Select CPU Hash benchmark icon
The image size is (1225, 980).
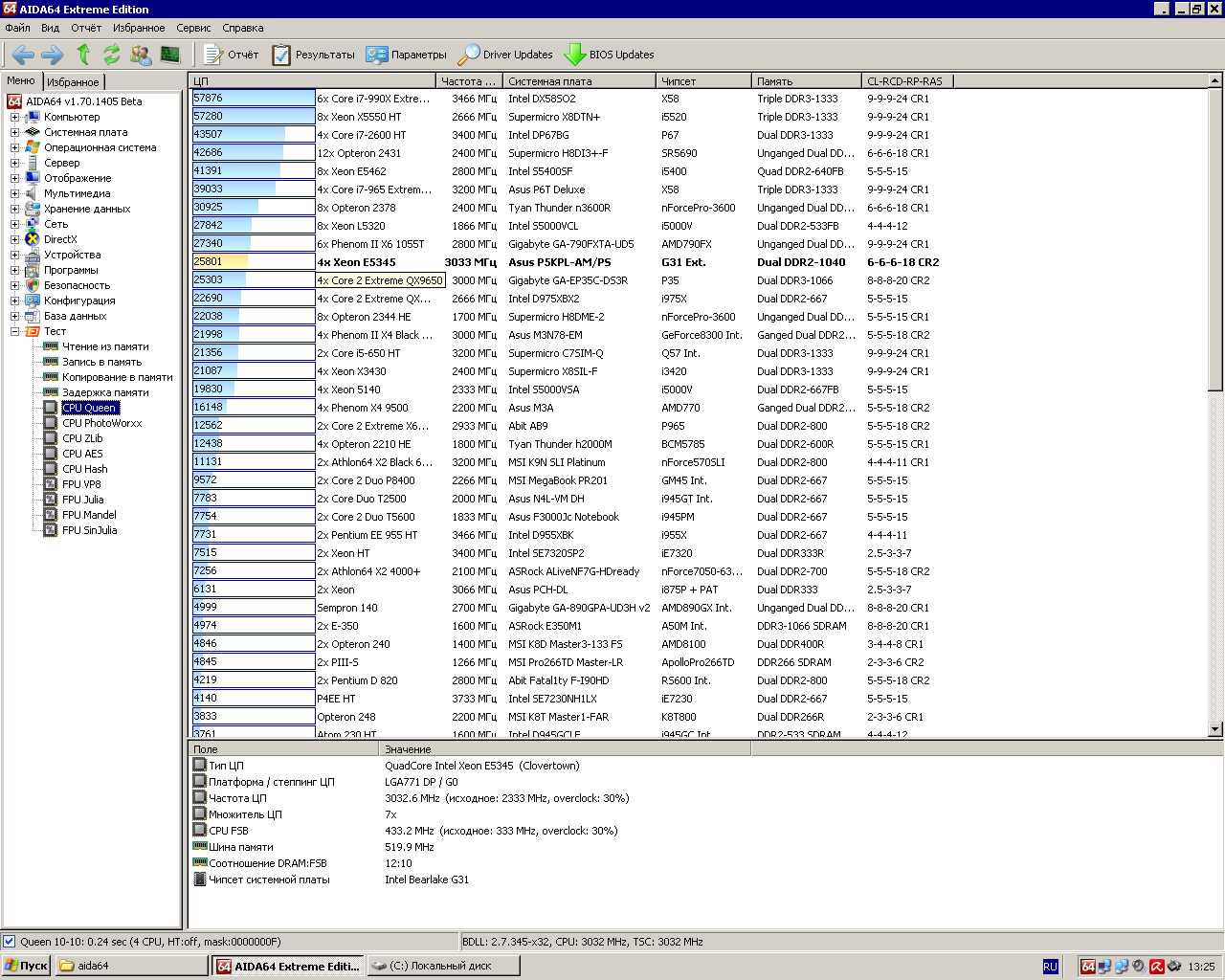point(51,469)
